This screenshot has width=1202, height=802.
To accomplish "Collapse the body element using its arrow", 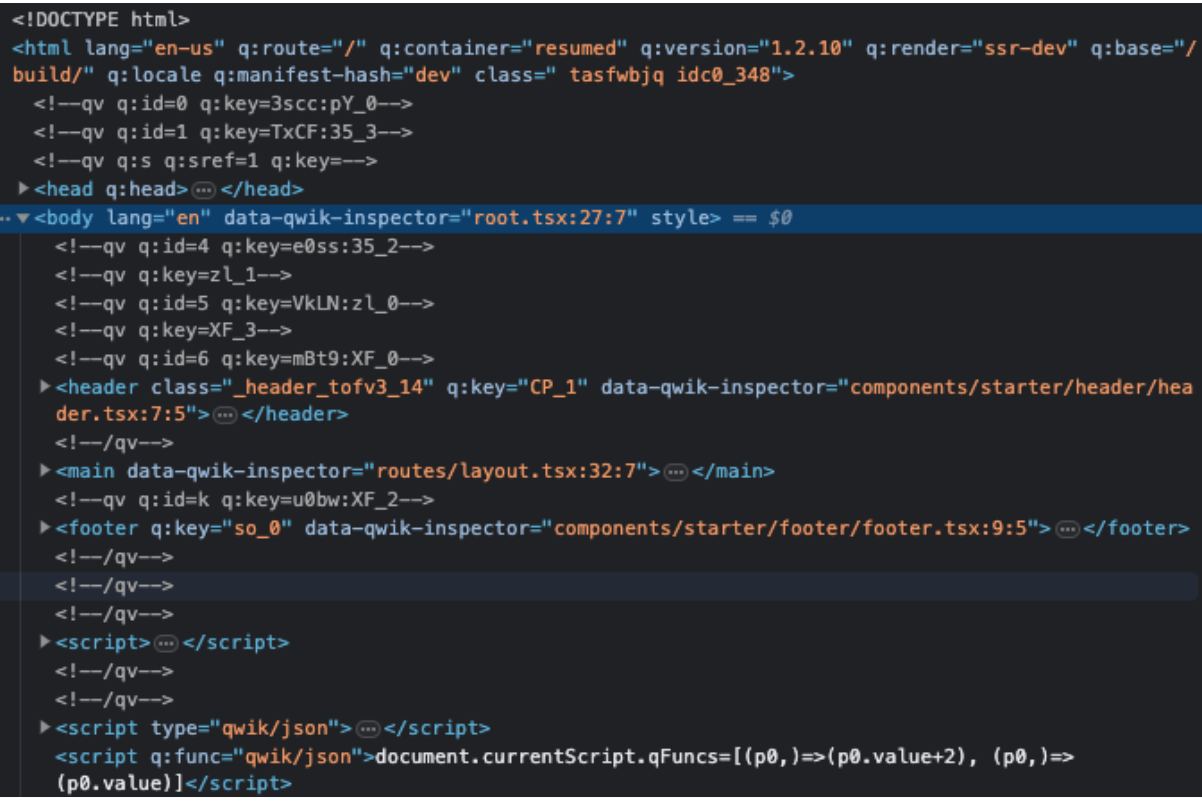I will [23, 218].
